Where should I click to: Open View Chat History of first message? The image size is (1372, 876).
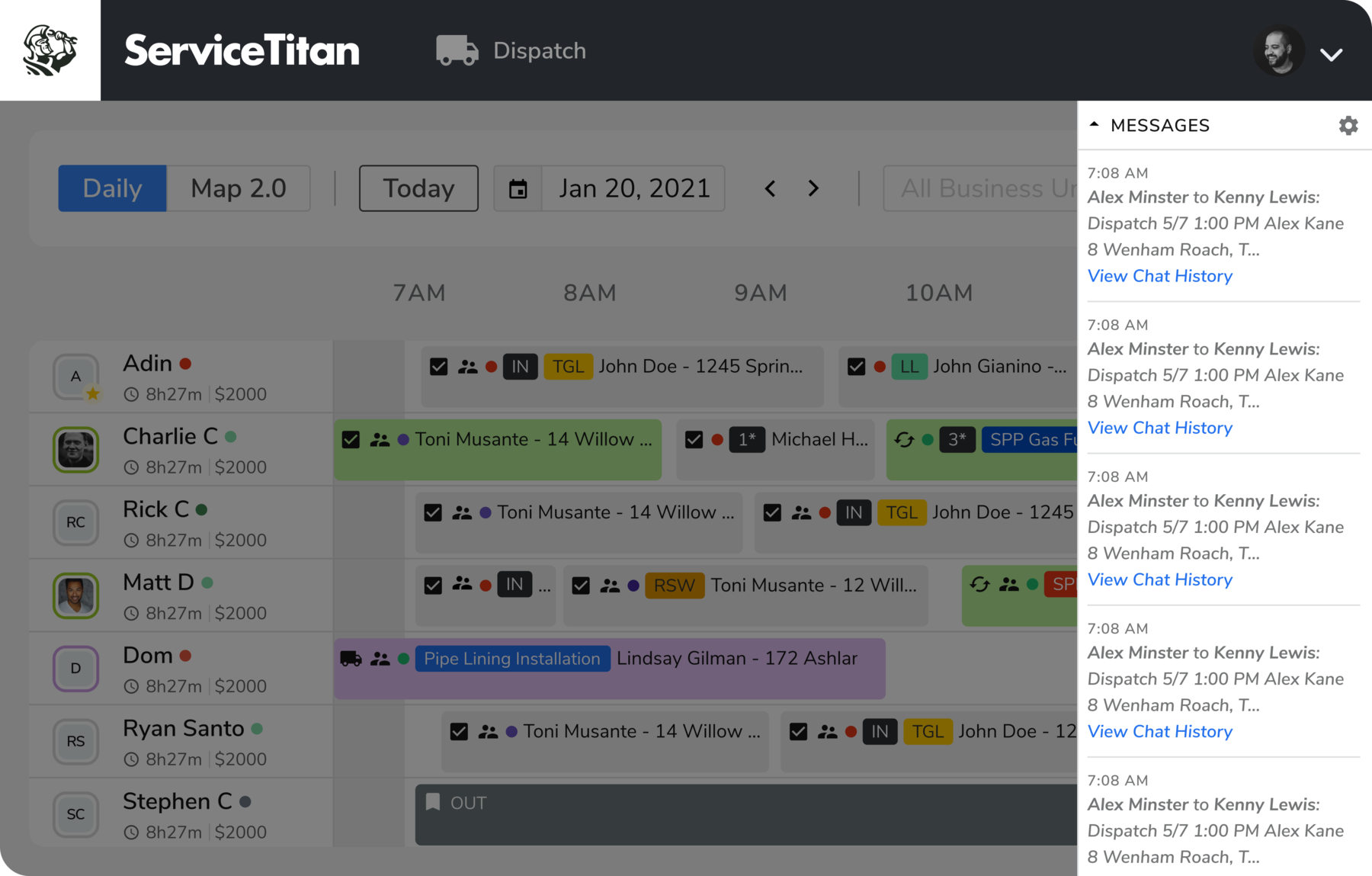1159,276
